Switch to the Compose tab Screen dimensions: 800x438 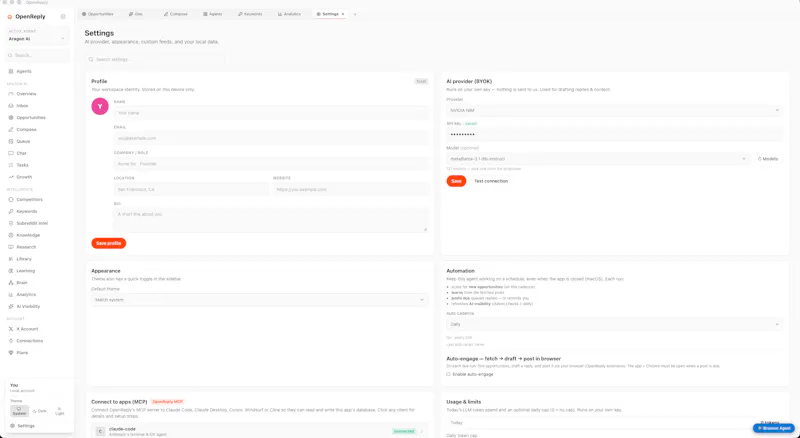coord(176,14)
